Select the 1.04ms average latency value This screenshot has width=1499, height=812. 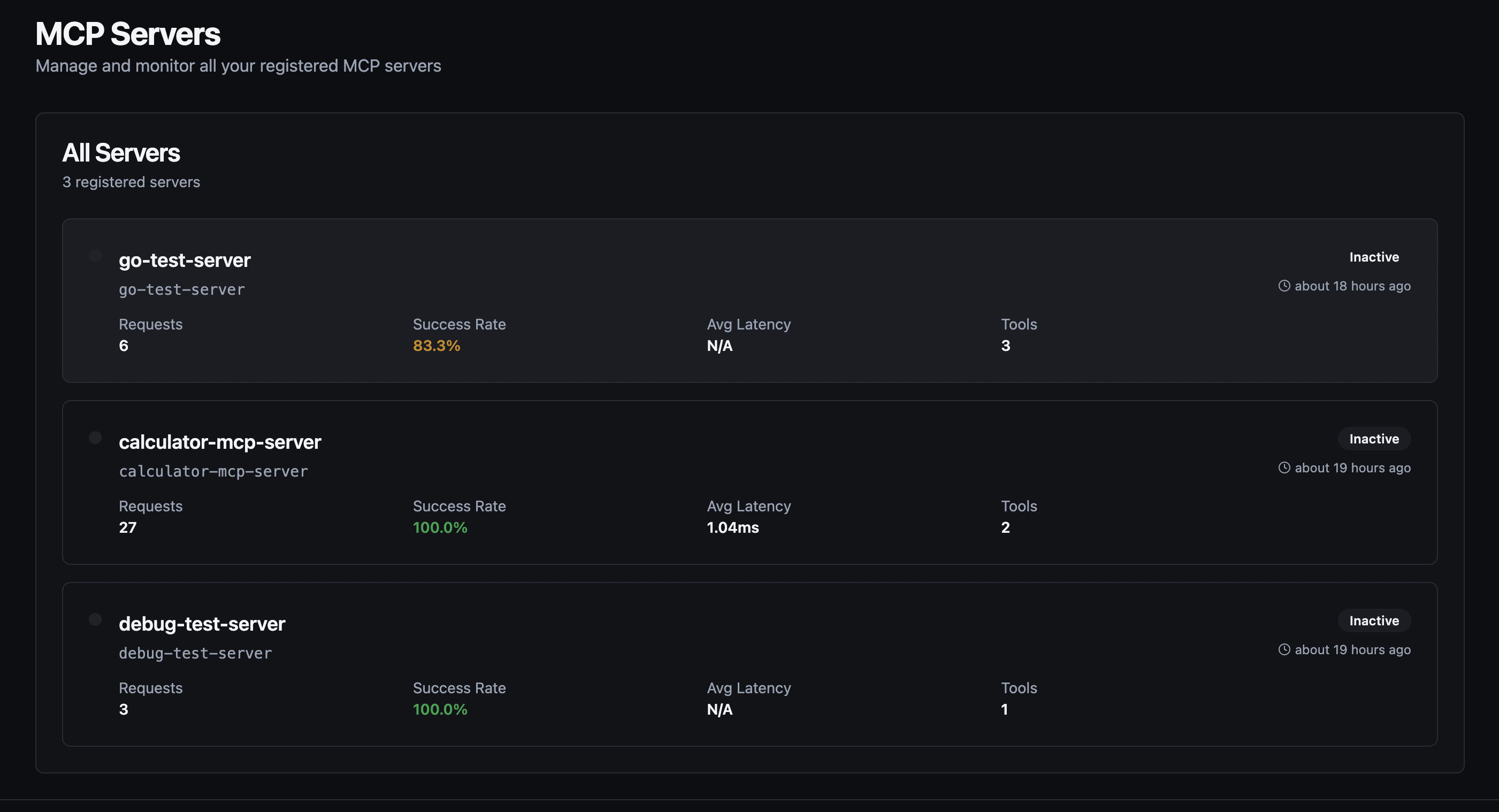coord(732,527)
